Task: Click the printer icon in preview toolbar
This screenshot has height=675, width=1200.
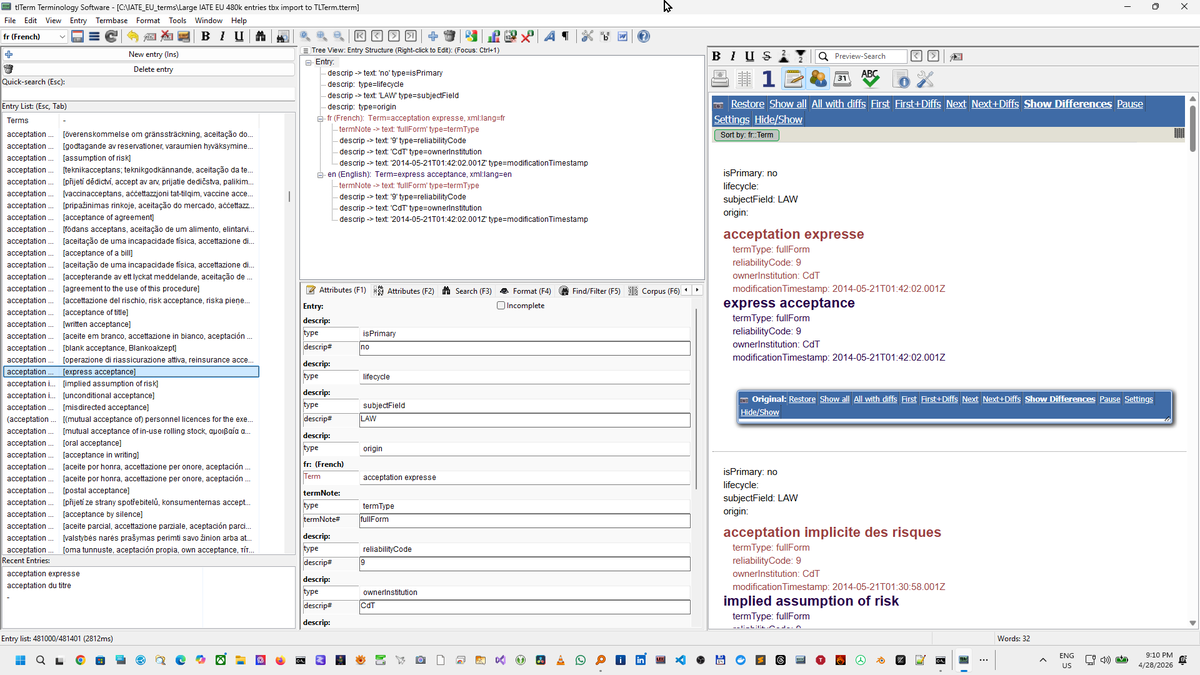Action: pos(721,78)
